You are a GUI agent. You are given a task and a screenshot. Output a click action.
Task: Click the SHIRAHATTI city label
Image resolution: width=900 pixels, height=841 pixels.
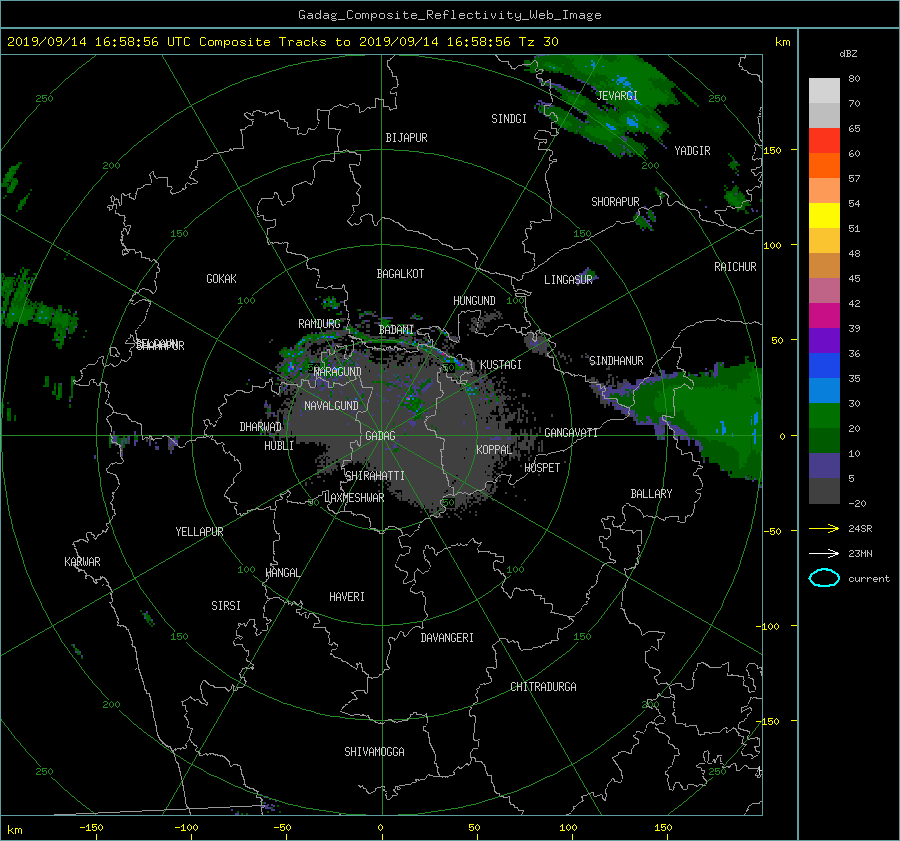[x=375, y=476]
